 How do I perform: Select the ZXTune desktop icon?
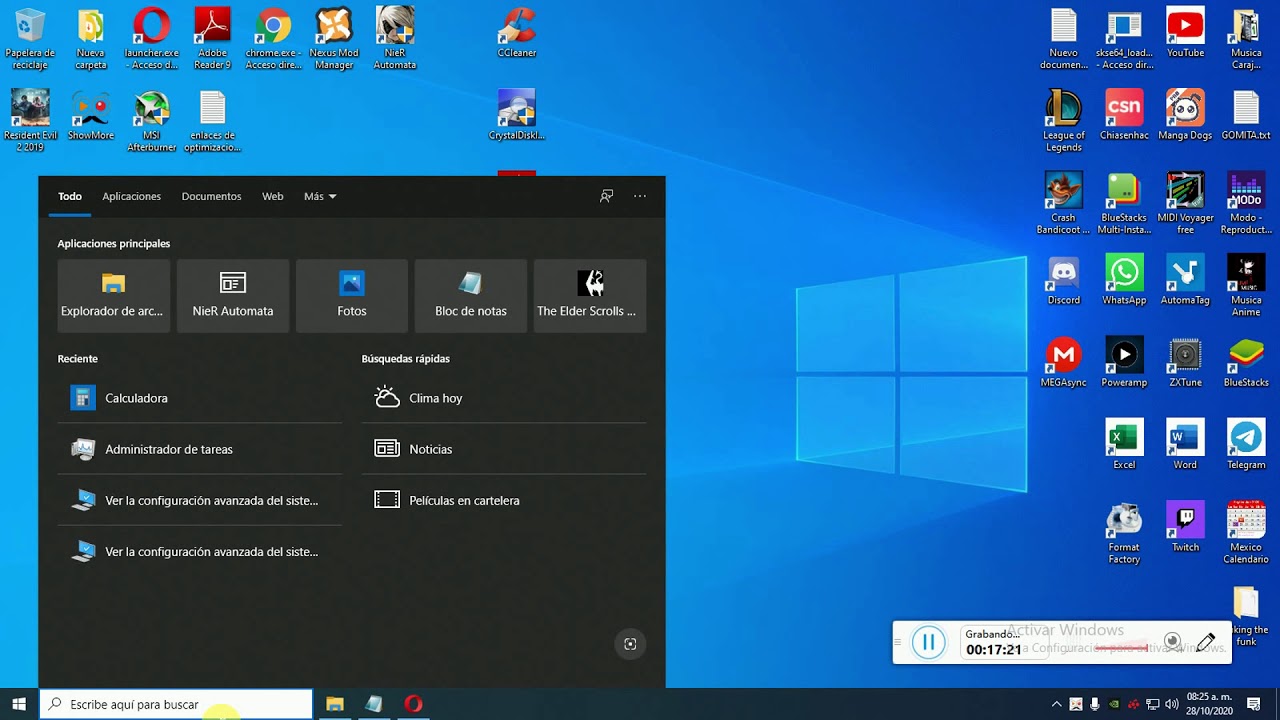1185,362
